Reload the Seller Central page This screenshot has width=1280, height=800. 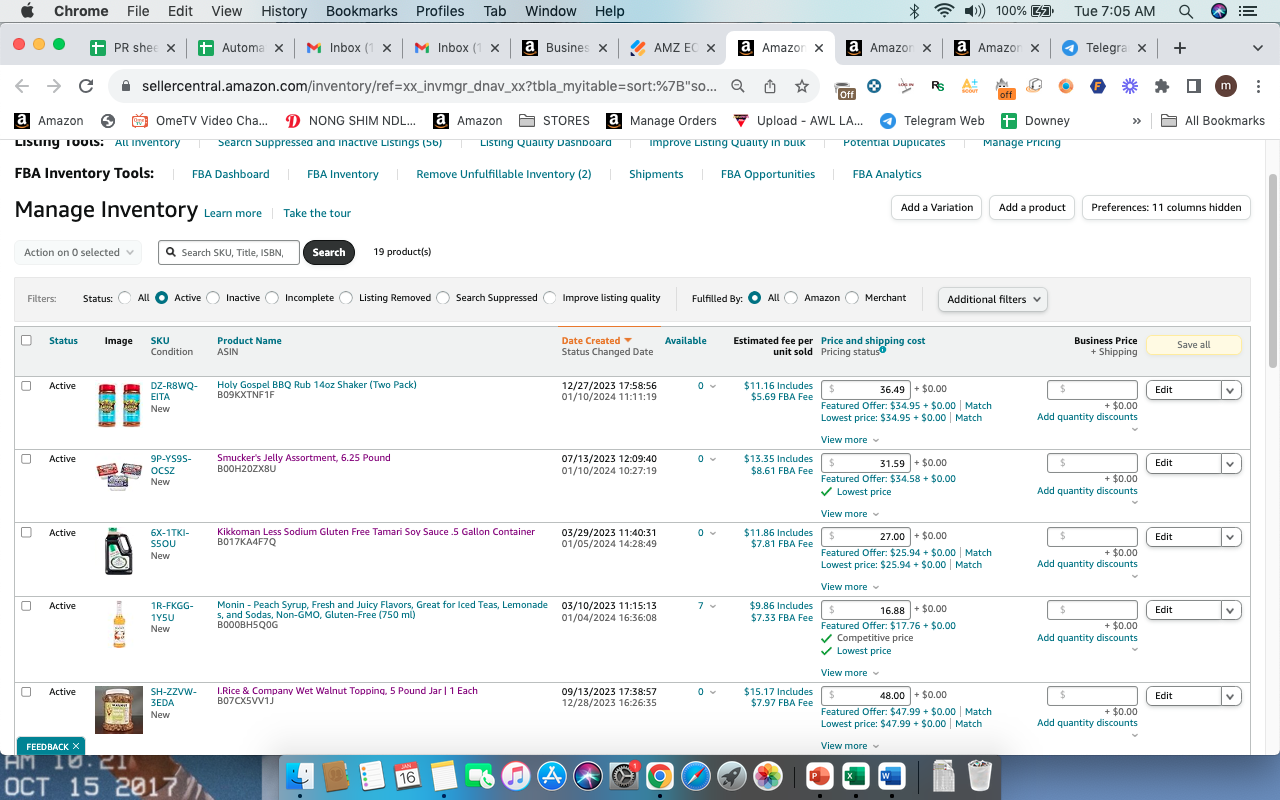coord(86,86)
